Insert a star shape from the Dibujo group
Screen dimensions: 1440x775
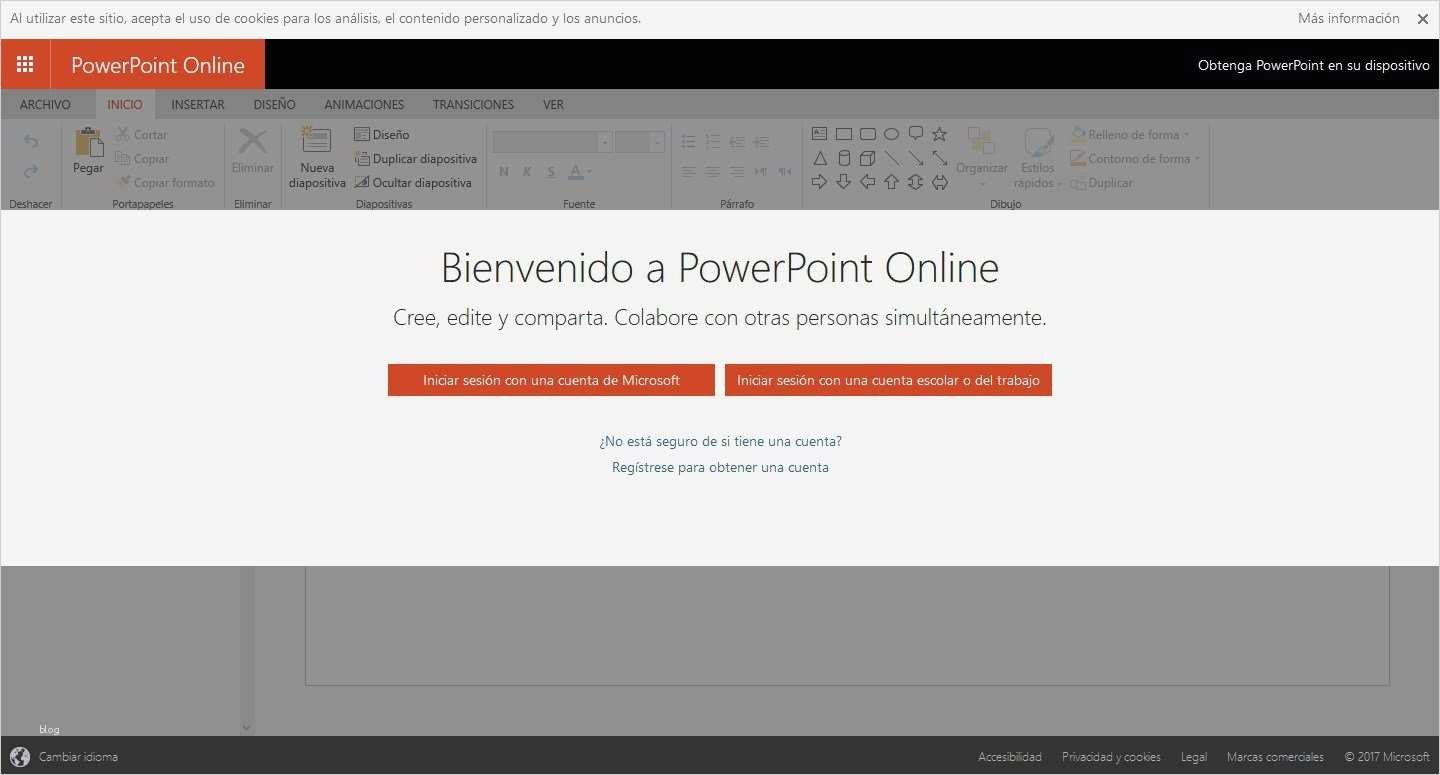pos(939,133)
